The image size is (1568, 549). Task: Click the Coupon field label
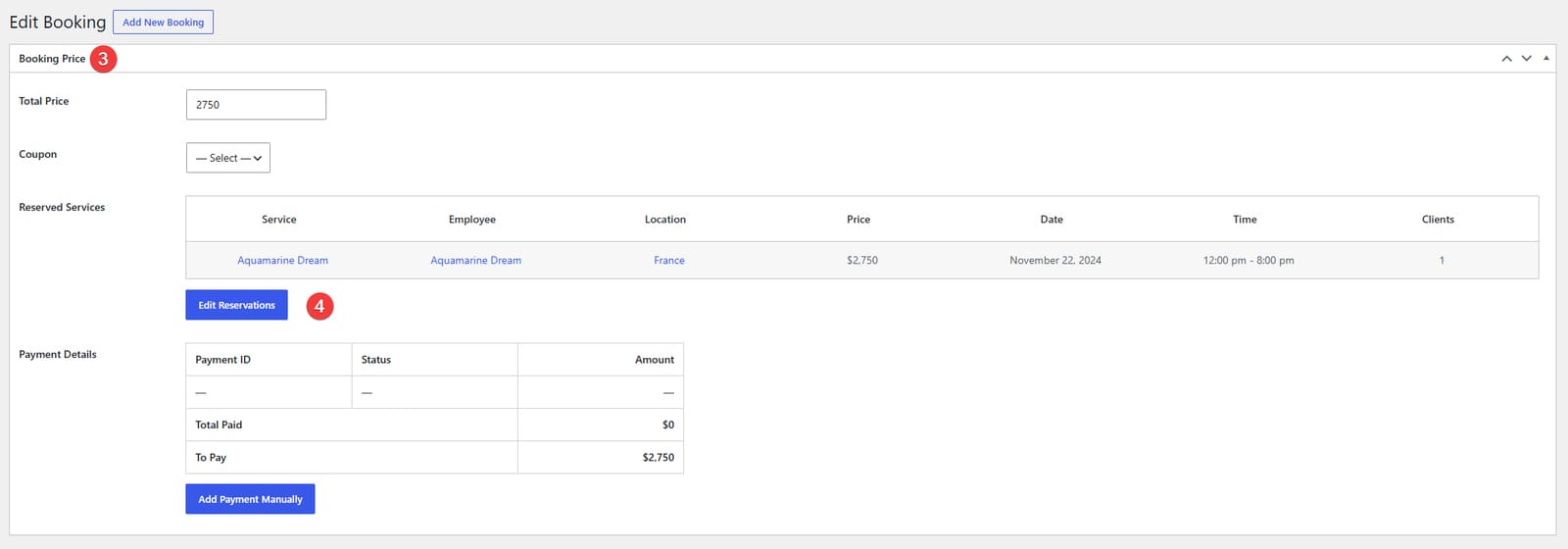coord(38,154)
